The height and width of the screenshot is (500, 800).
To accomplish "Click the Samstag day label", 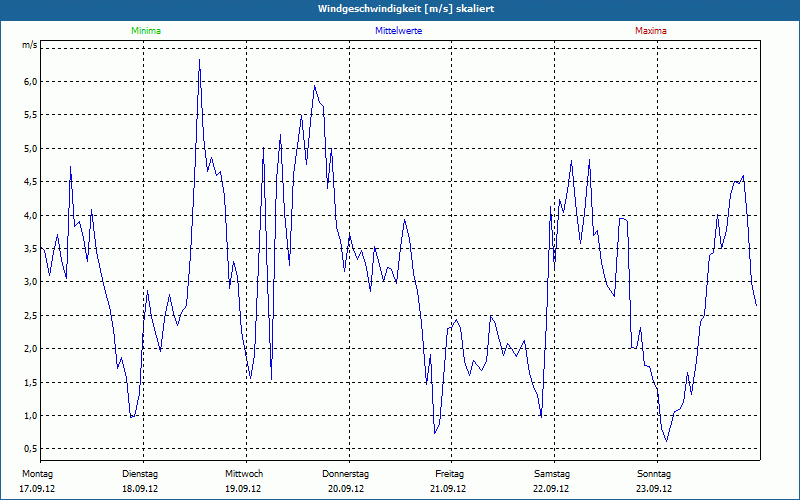I will point(552,474).
